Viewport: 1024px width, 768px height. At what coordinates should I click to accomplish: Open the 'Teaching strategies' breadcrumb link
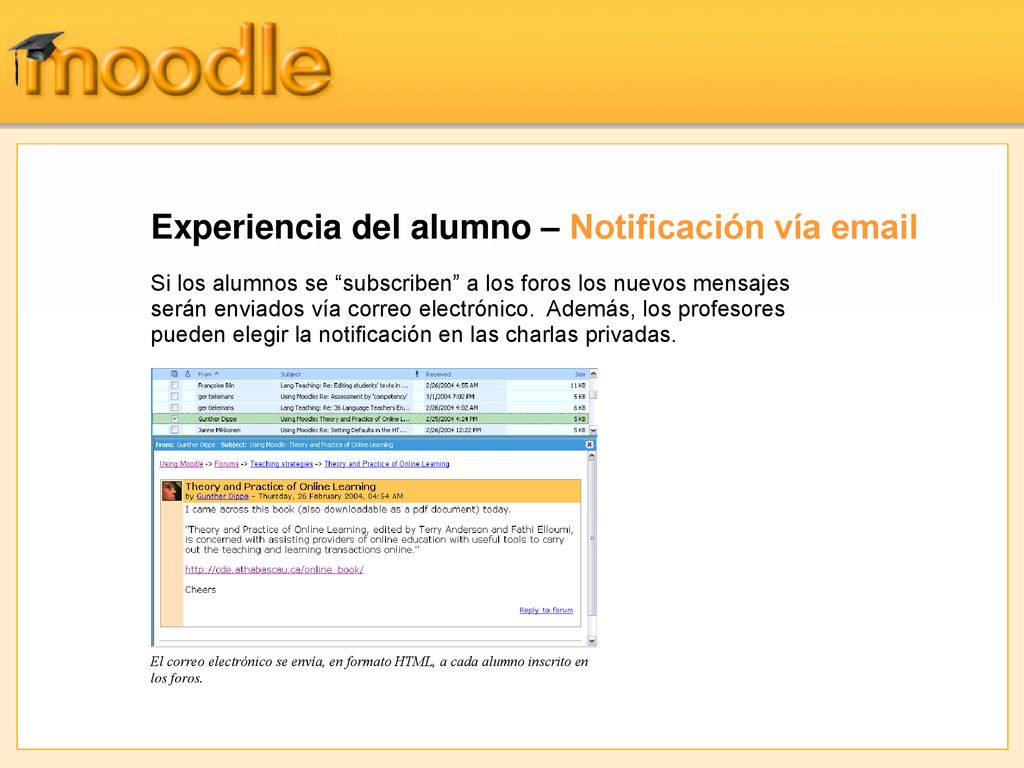[x=281, y=464]
